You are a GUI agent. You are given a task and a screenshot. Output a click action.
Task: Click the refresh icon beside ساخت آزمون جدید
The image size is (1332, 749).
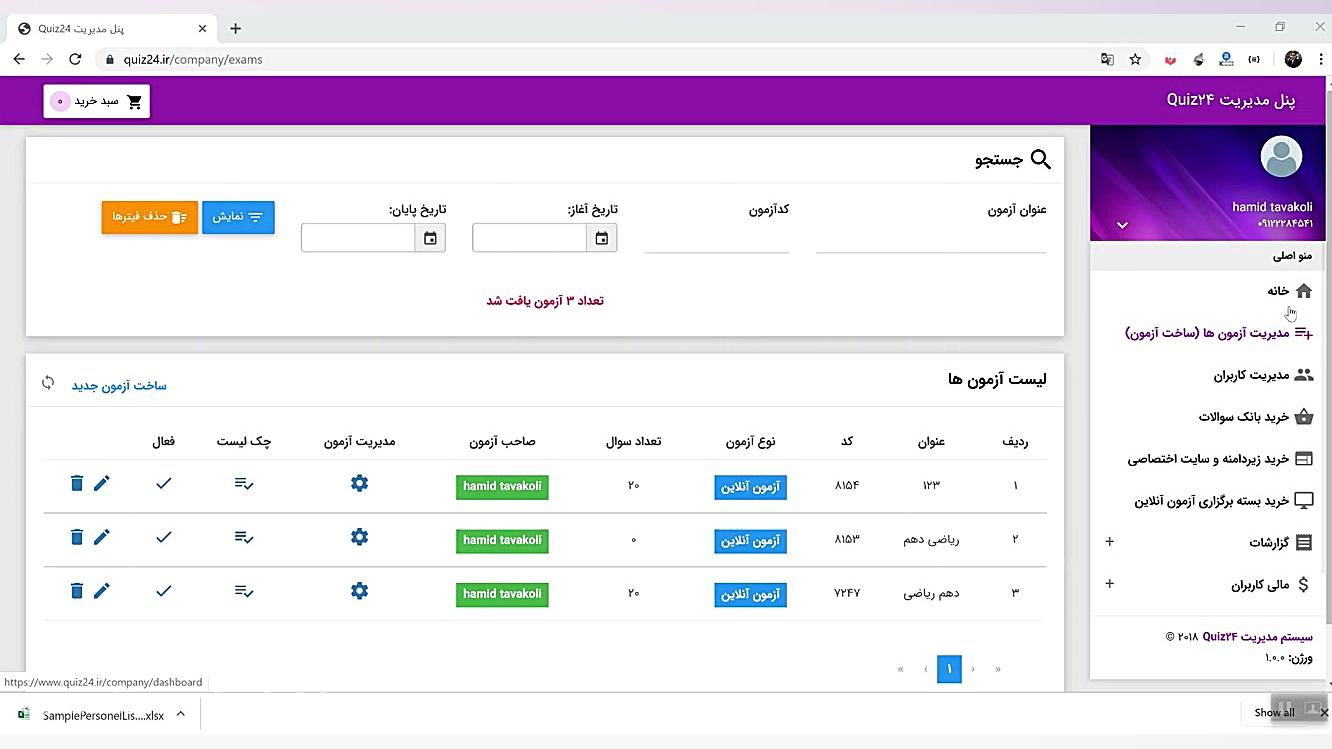point(47,382)
